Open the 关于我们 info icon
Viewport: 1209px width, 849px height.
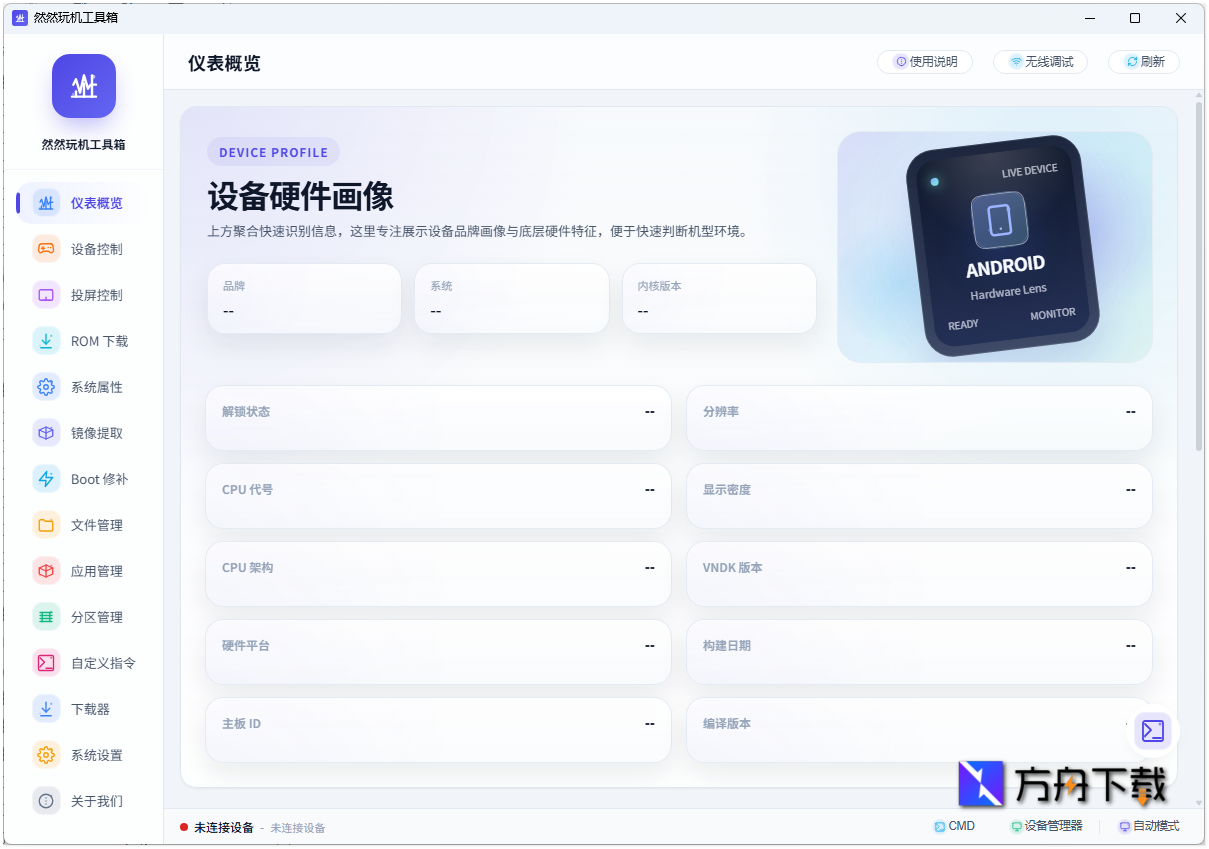(x=46, y=801)
